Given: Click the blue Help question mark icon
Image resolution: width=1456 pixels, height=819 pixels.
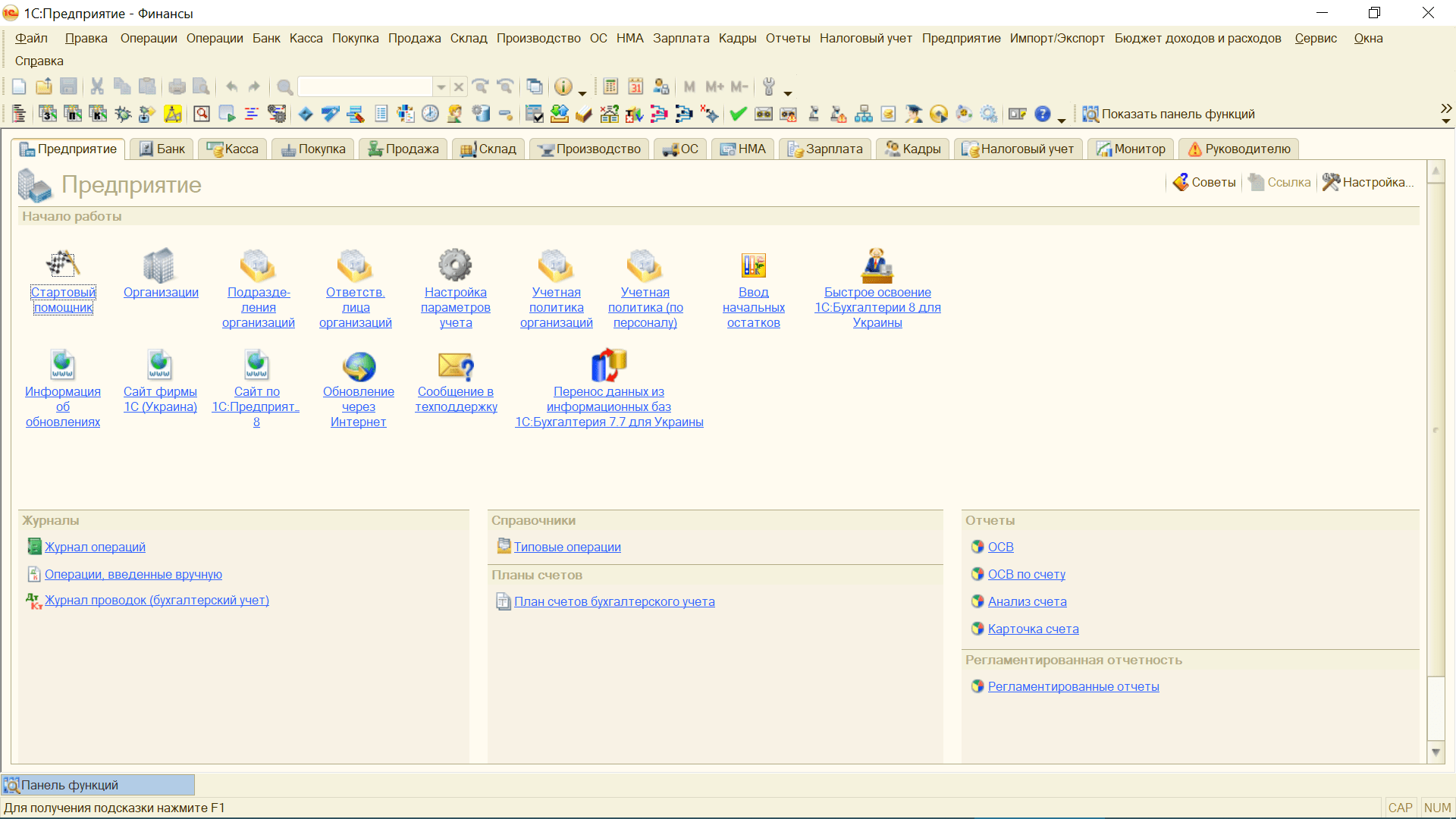Looking at the screenshot, I should [1043, 114].
